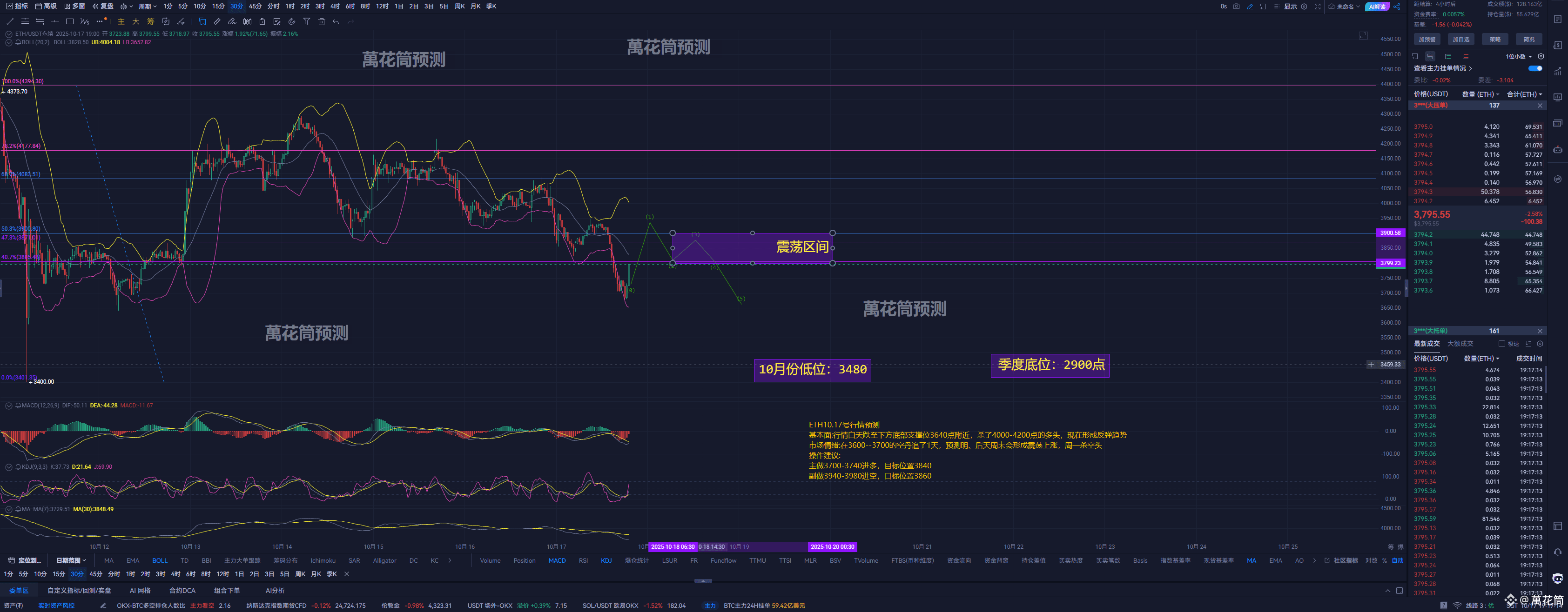Select the trend line drawing tool

[10, 21]
